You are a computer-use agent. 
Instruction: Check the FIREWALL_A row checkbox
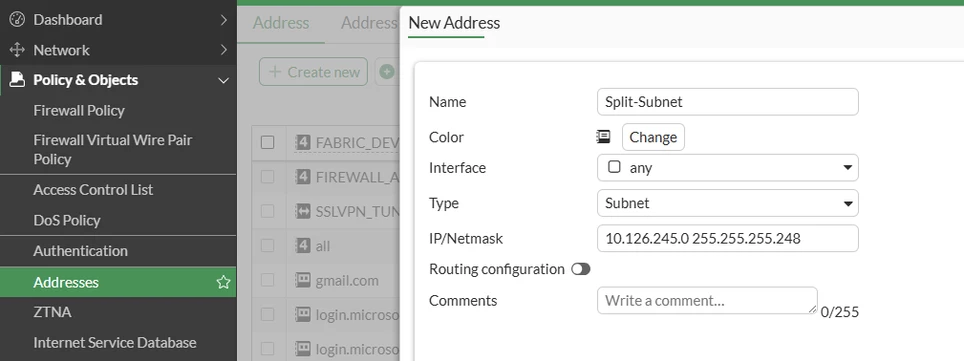[x=267, y=177]
